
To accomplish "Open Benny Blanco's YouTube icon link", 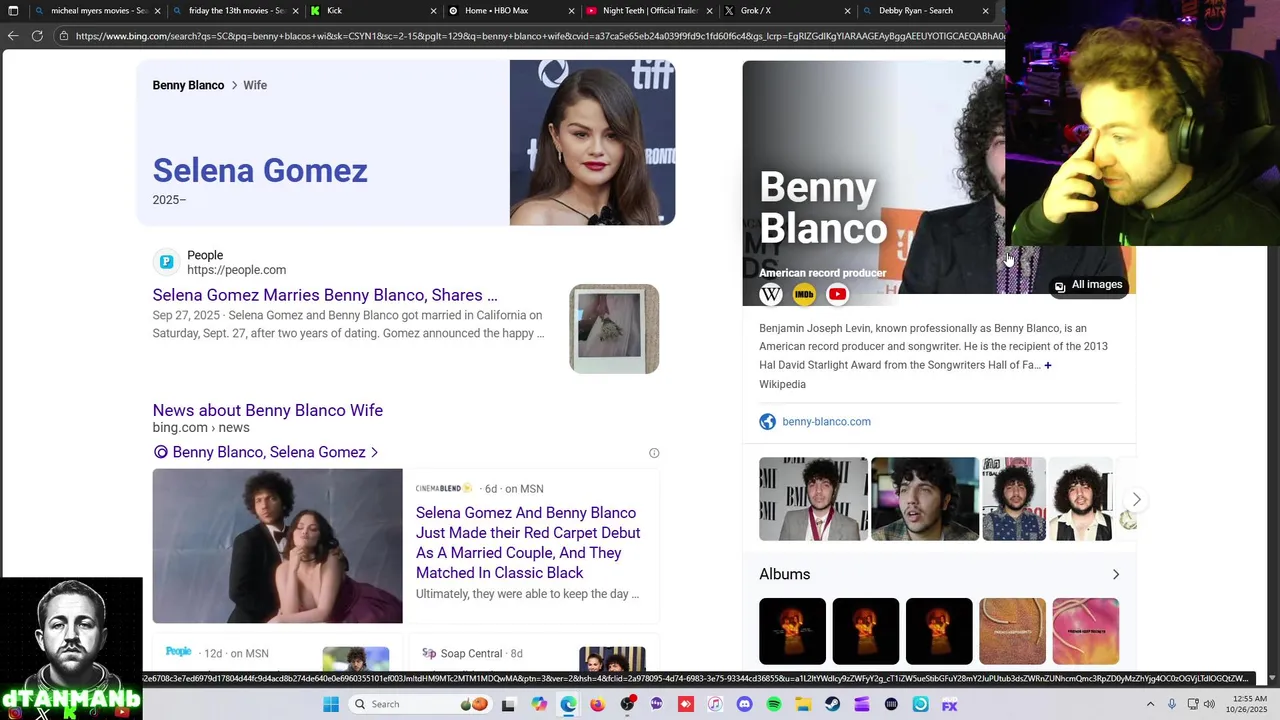I will click(x=837, y=294).
